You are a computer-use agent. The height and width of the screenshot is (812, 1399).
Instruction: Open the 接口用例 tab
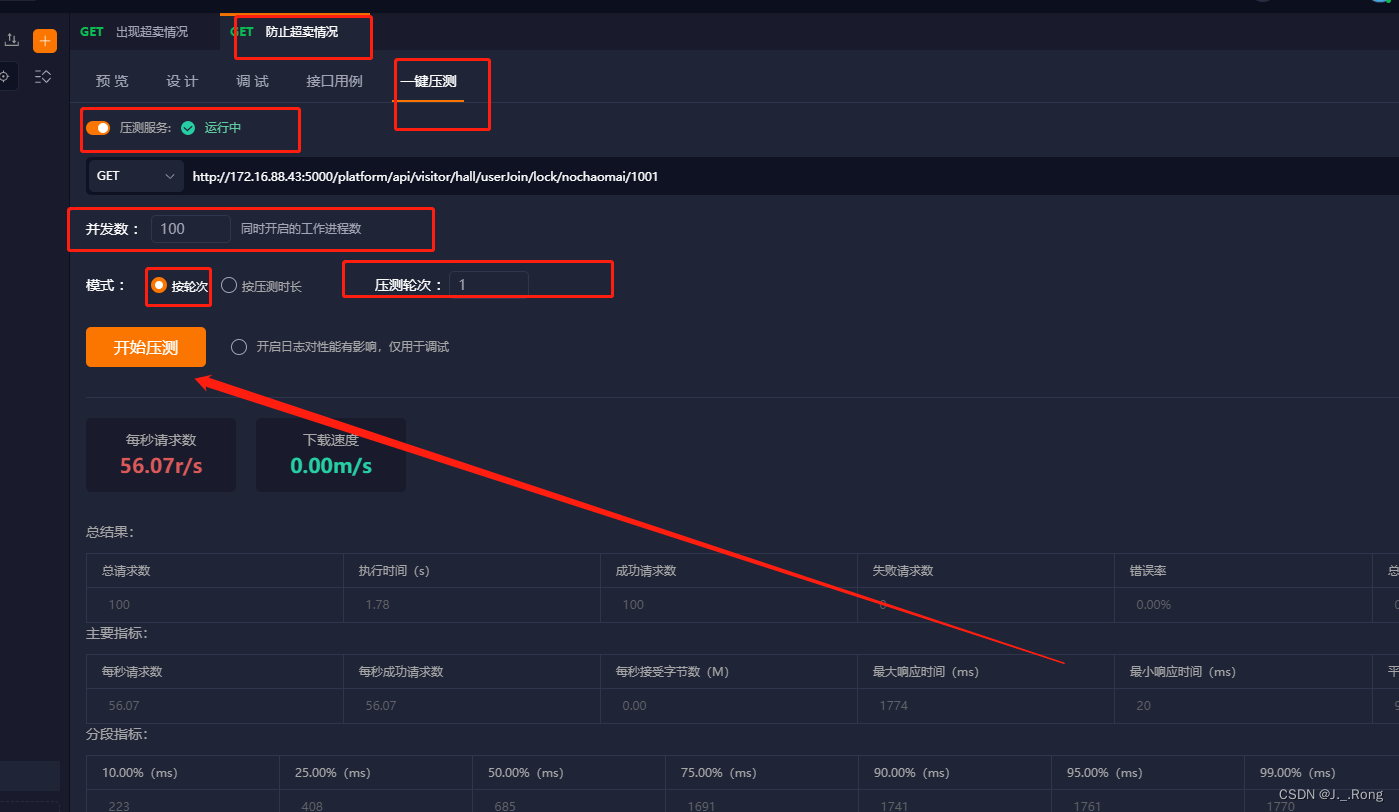[x=334, y=81]
